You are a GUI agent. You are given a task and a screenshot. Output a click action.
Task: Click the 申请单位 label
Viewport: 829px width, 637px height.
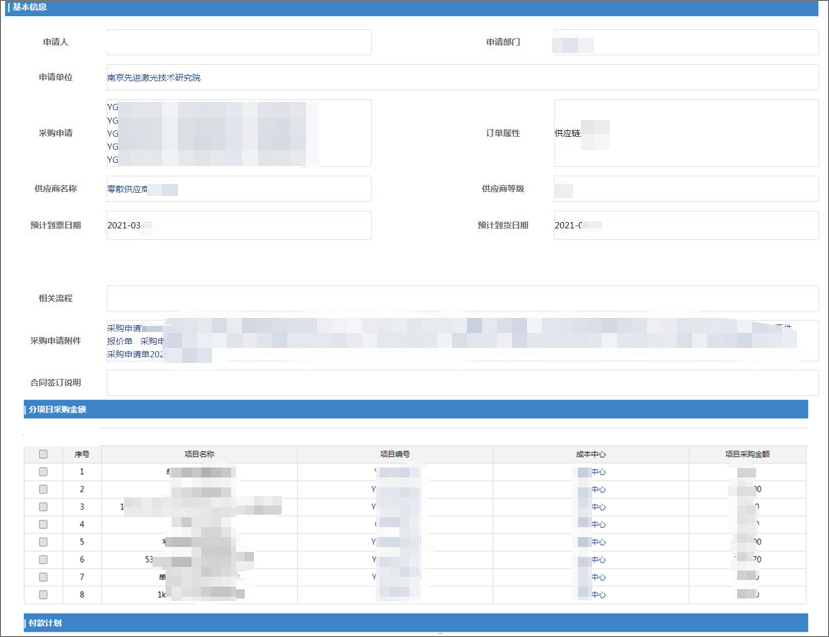pyautogui.click(x=56, y=77)
